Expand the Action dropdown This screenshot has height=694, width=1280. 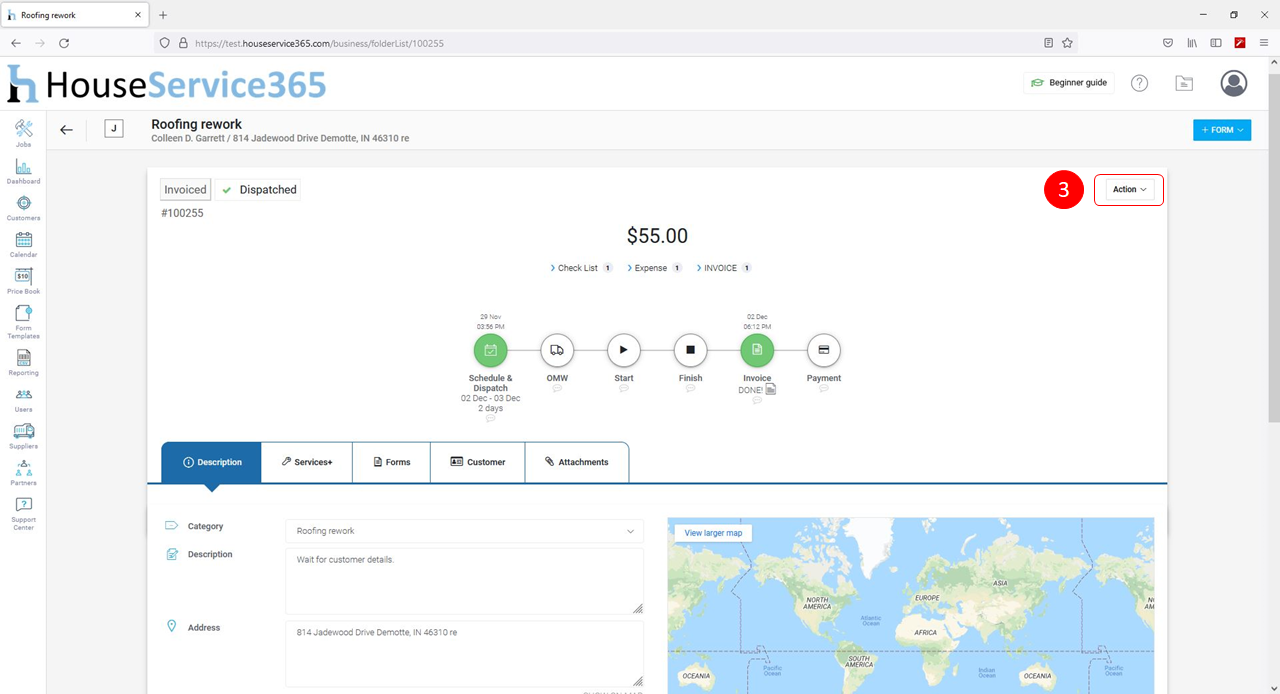[x=1129, y=189]
